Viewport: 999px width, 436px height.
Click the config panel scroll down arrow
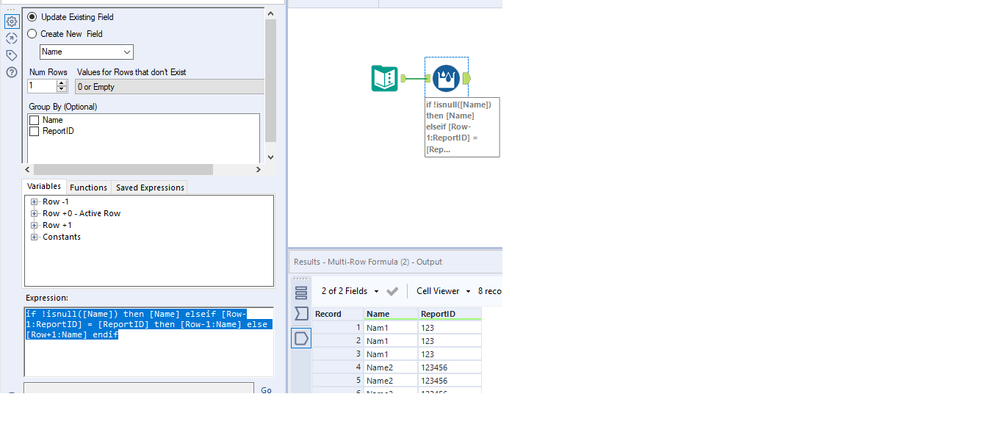coord(270,157)
